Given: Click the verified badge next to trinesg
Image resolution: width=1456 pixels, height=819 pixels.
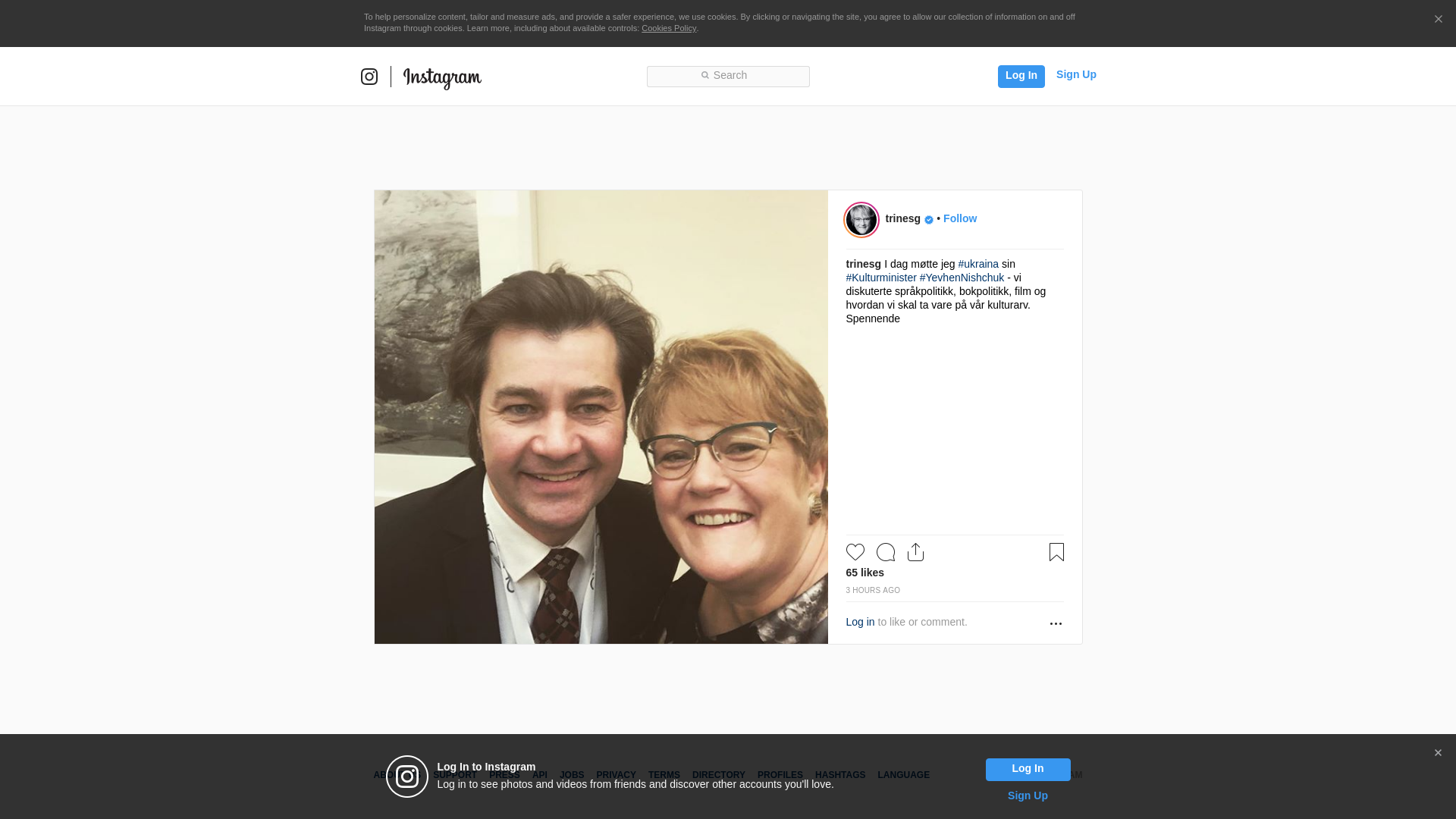Looking at the screenshot, I should pyautogui.click(x=929, y=220).
